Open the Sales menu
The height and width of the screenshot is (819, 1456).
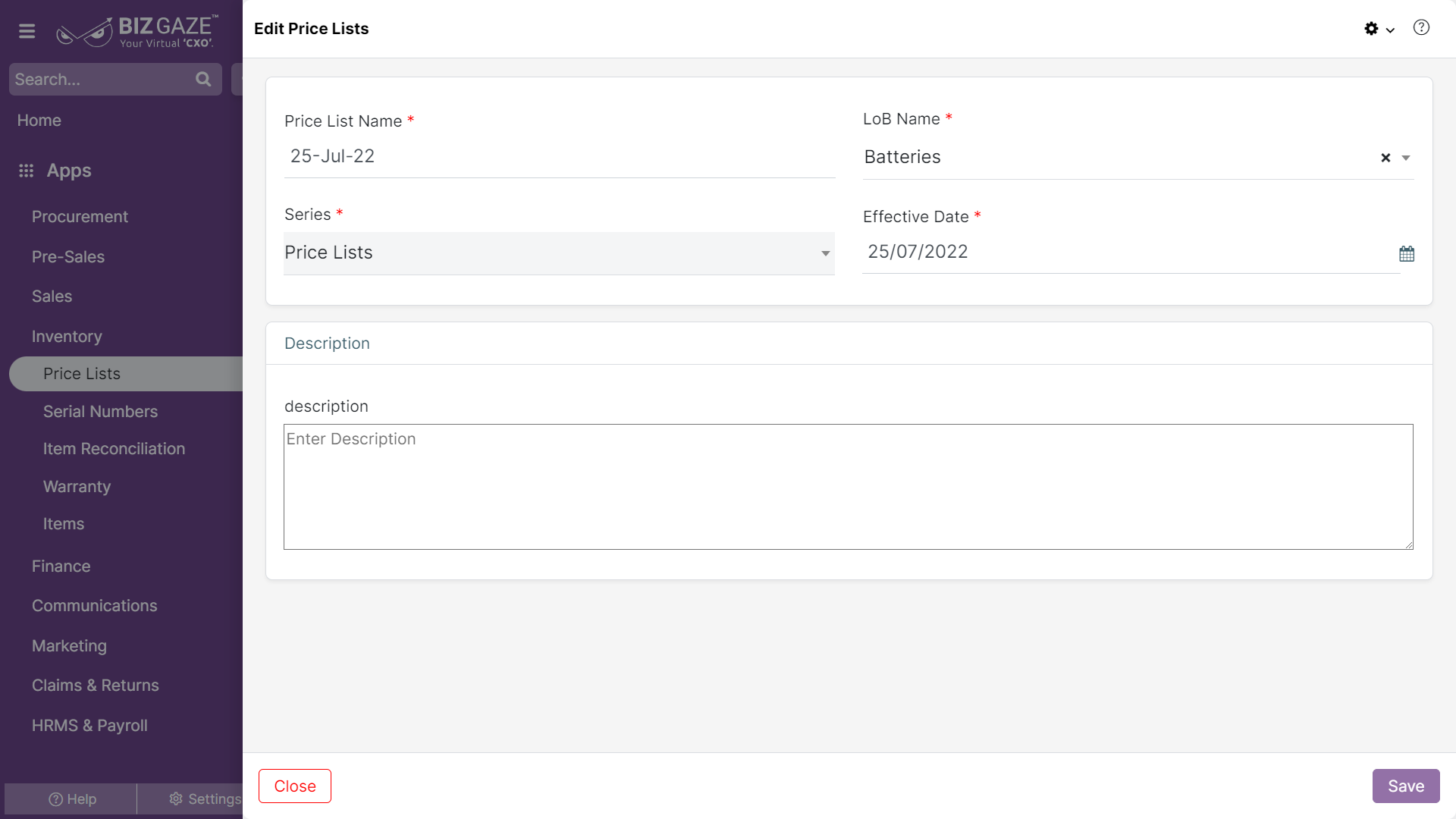(x=52, y=297)
